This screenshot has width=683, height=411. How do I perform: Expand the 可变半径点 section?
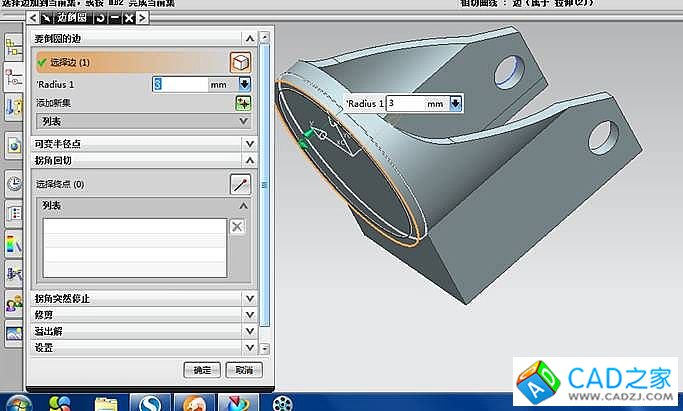point(247,144)
